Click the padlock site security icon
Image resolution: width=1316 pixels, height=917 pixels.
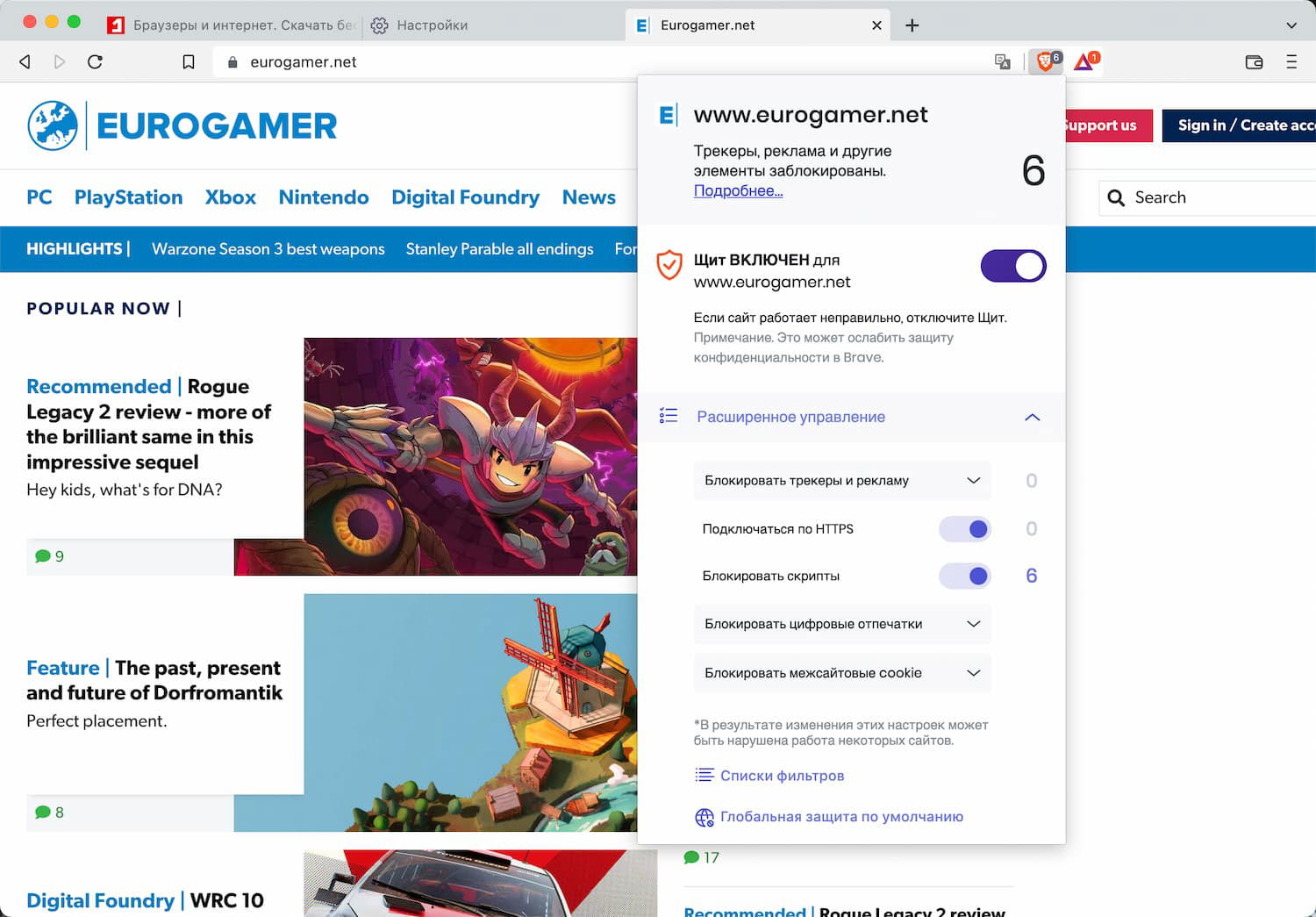(x=232, y=62)
